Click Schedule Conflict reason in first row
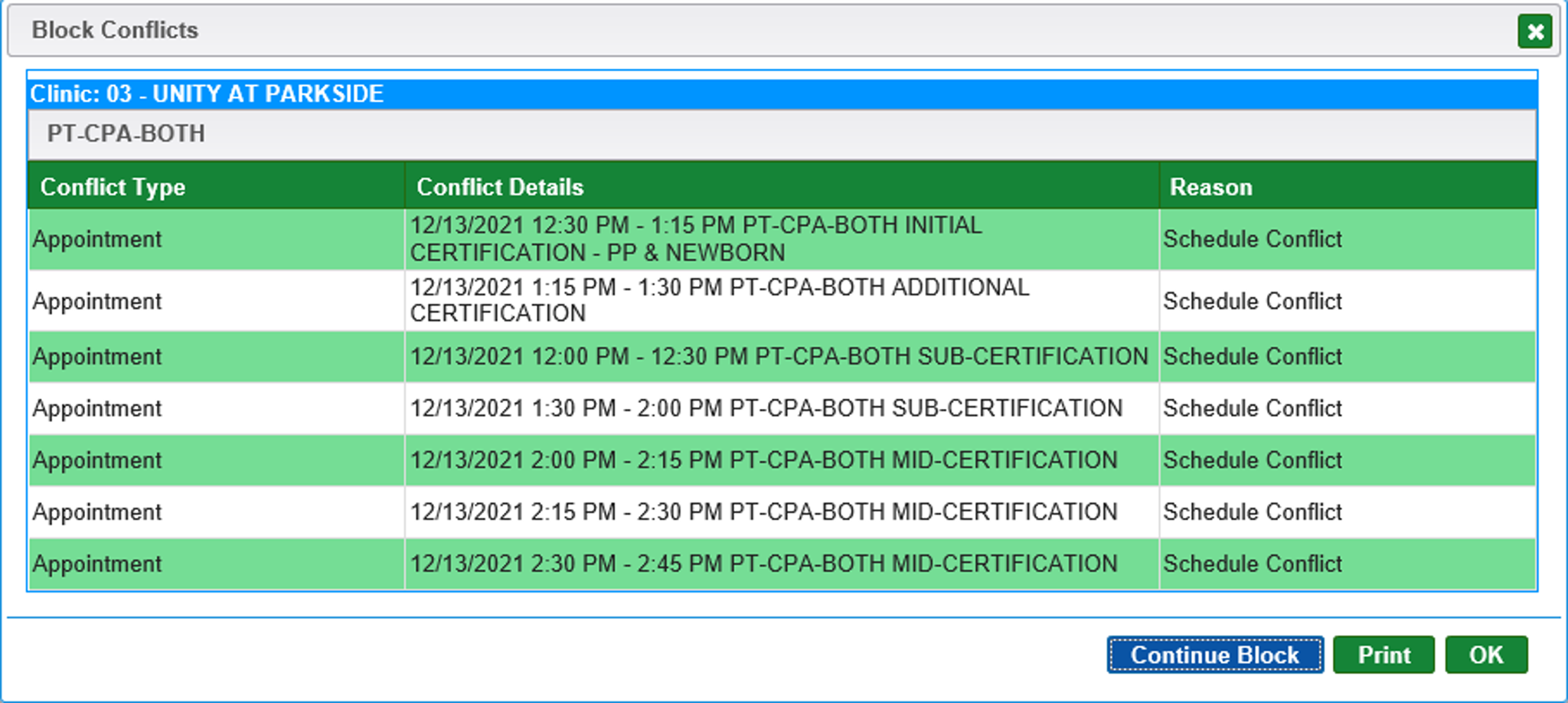Image resolution: width=1568 pixels, height=703 pixels. (1253, 239)
